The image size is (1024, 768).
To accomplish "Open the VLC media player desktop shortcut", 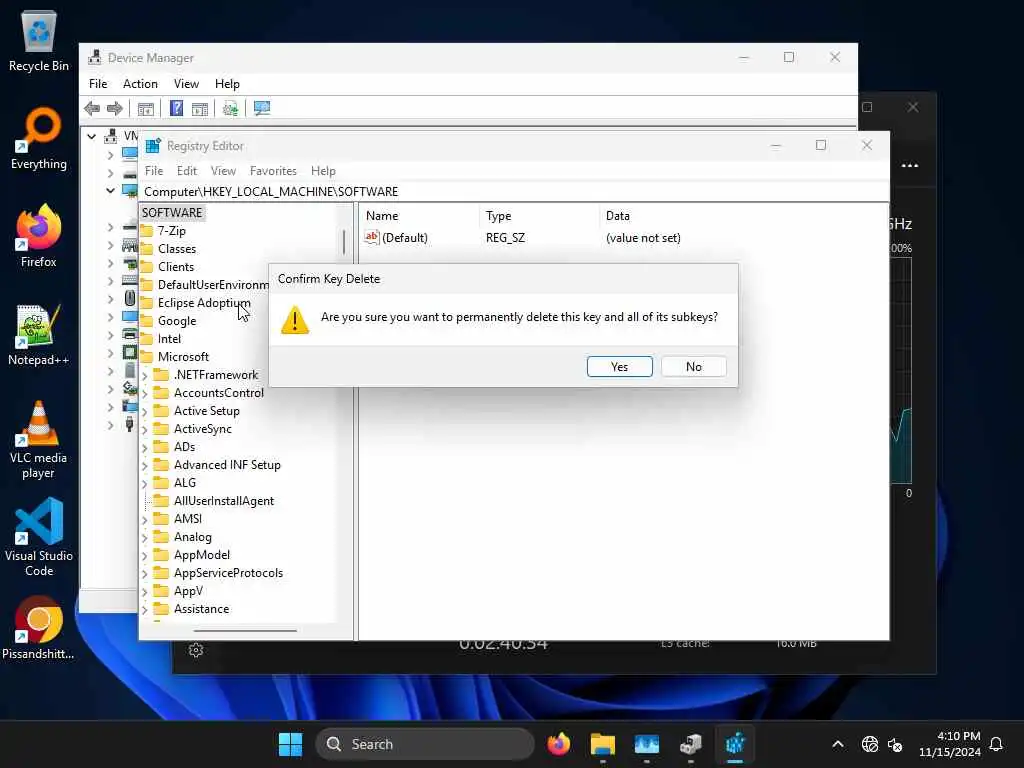I will click(39, 440).
